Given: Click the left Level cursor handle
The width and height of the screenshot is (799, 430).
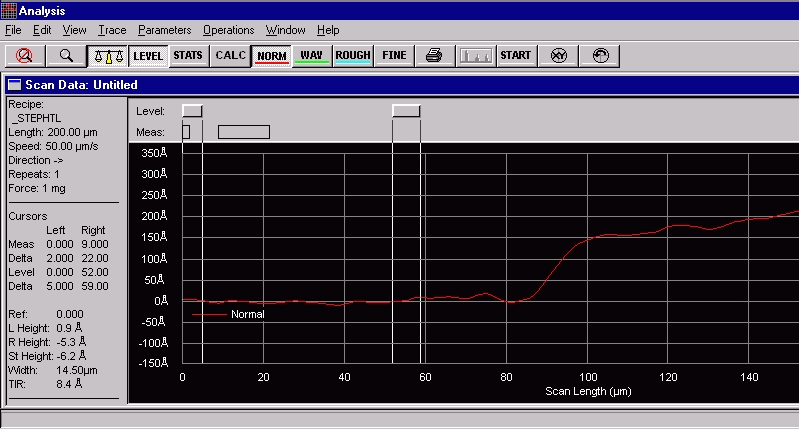Looking at the screenshot, I should click(x=192, y=110).
